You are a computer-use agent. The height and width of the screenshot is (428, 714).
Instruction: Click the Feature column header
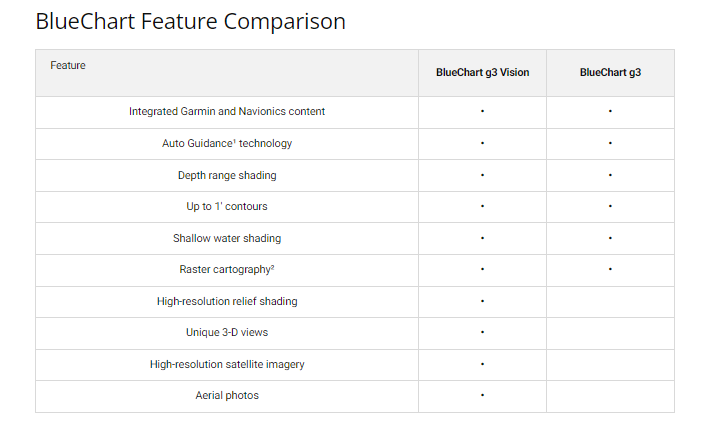(x=68, y=66)
